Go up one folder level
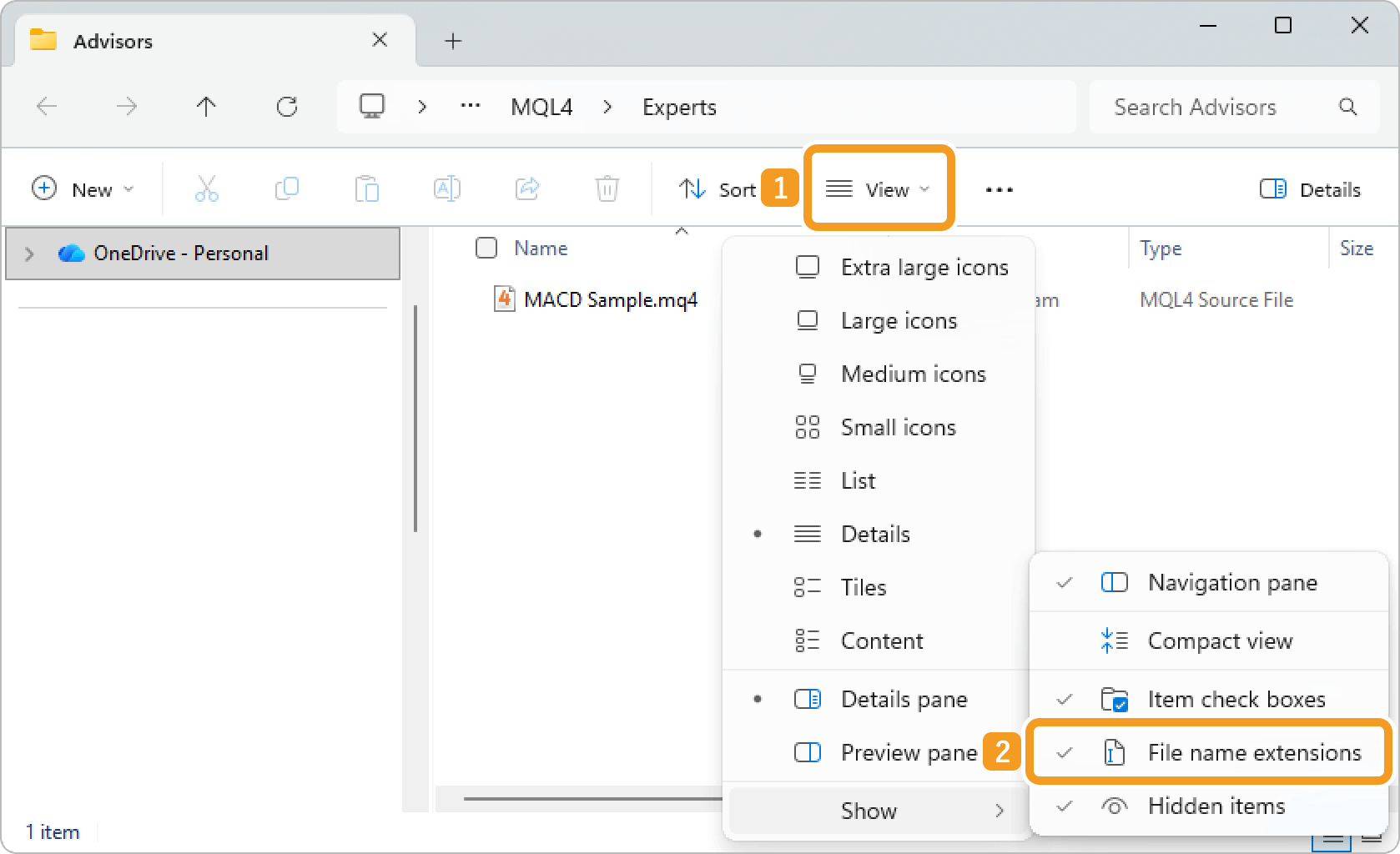1400x854 pixels. click(x=206, y=107)
